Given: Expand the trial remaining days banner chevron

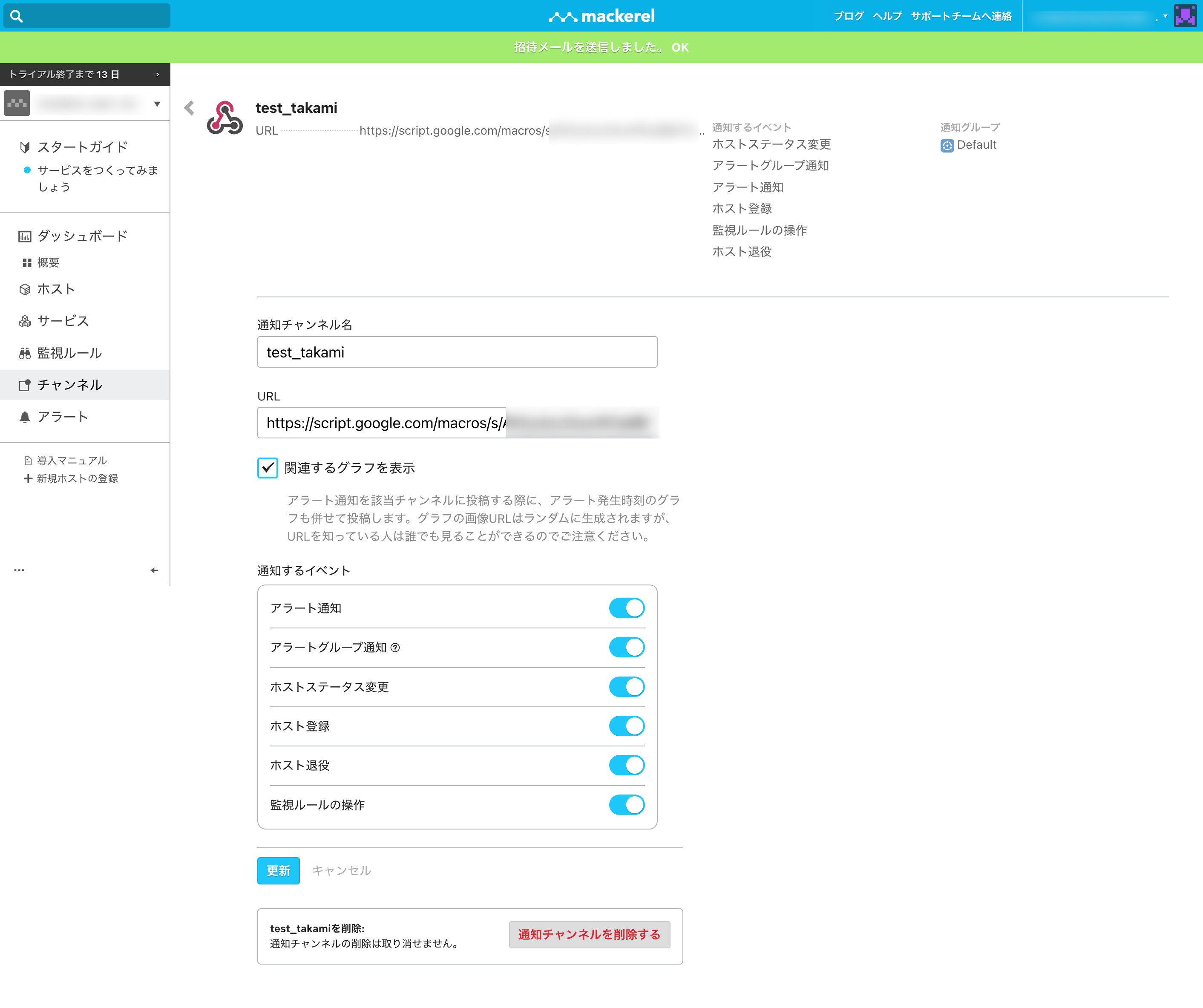Looking at the screenshot, I should tap(158, 75).
